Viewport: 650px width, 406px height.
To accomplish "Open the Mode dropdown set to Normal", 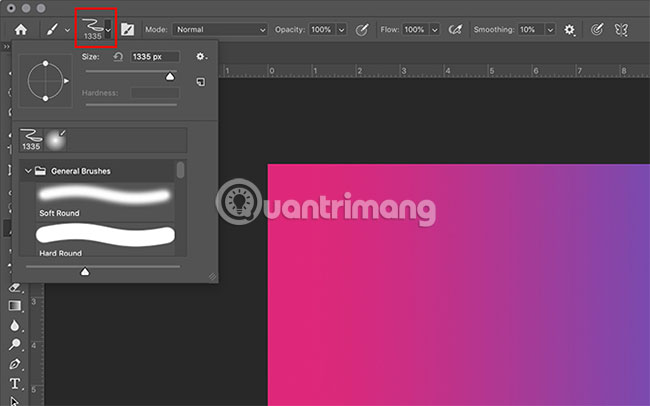I will 220,29.
